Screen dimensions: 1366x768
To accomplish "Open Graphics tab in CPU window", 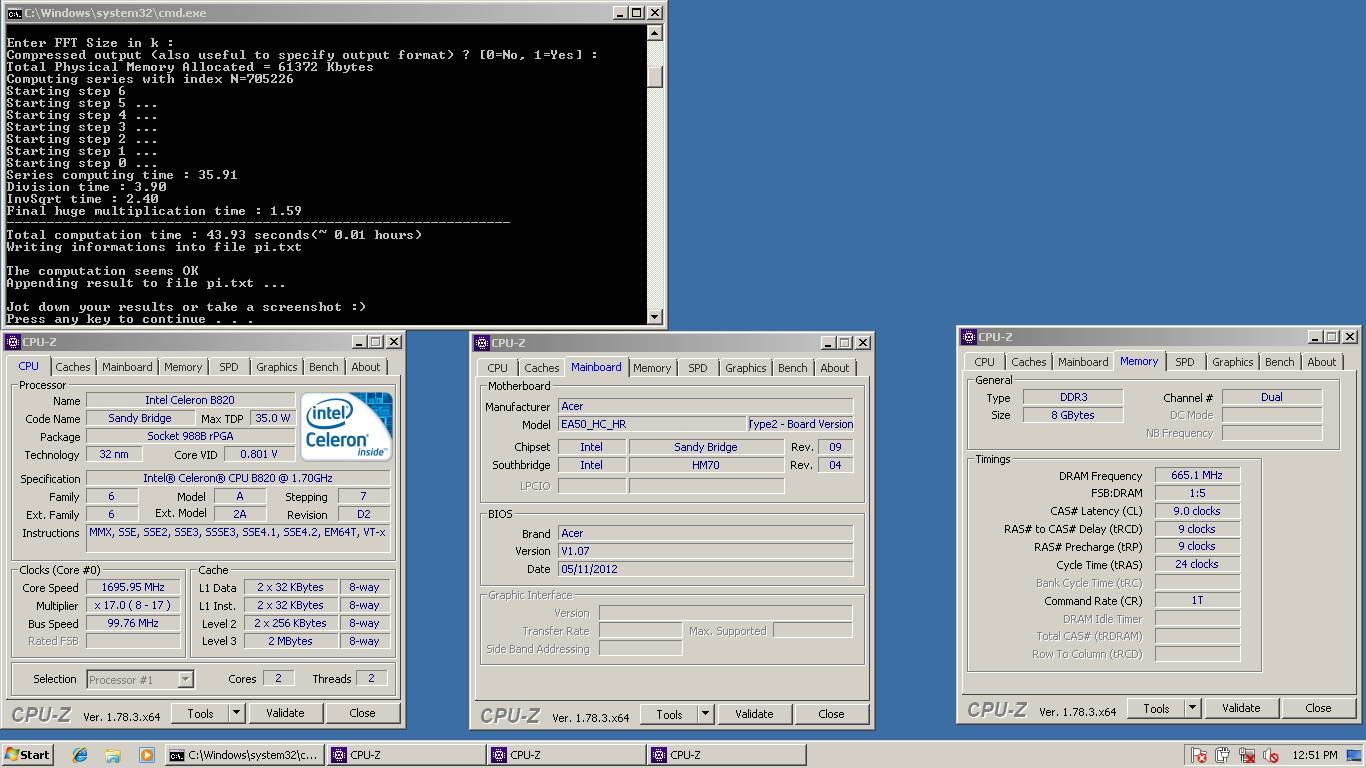I will [277, 367].
